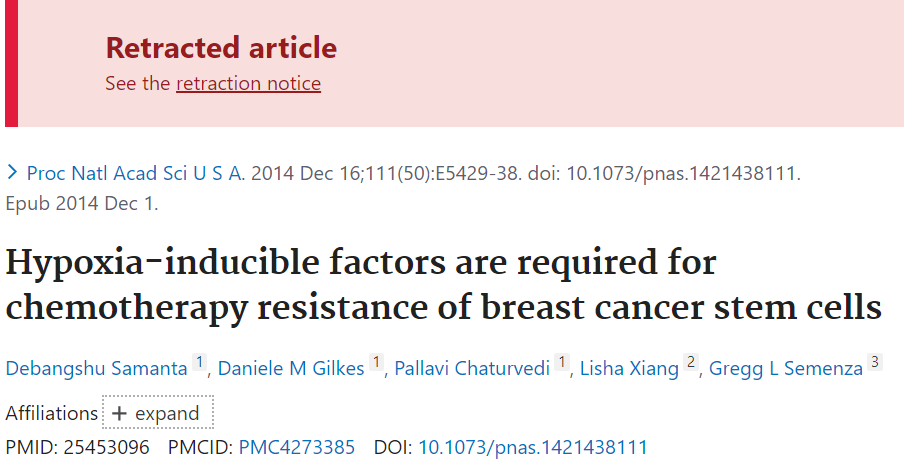
Task: Click the article title about Hypoxia-inducible factors
Action: click(443, 285)
